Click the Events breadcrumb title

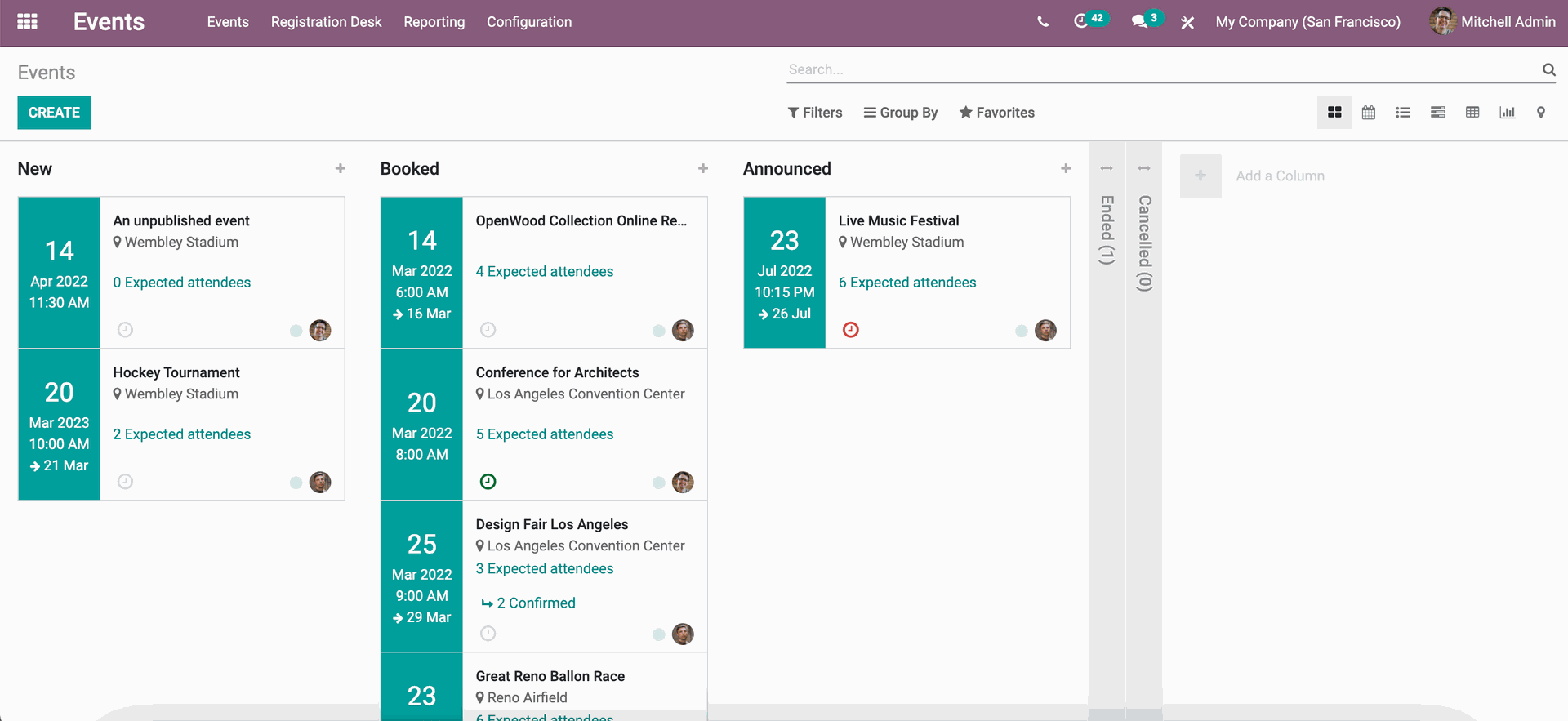(47, 73)
